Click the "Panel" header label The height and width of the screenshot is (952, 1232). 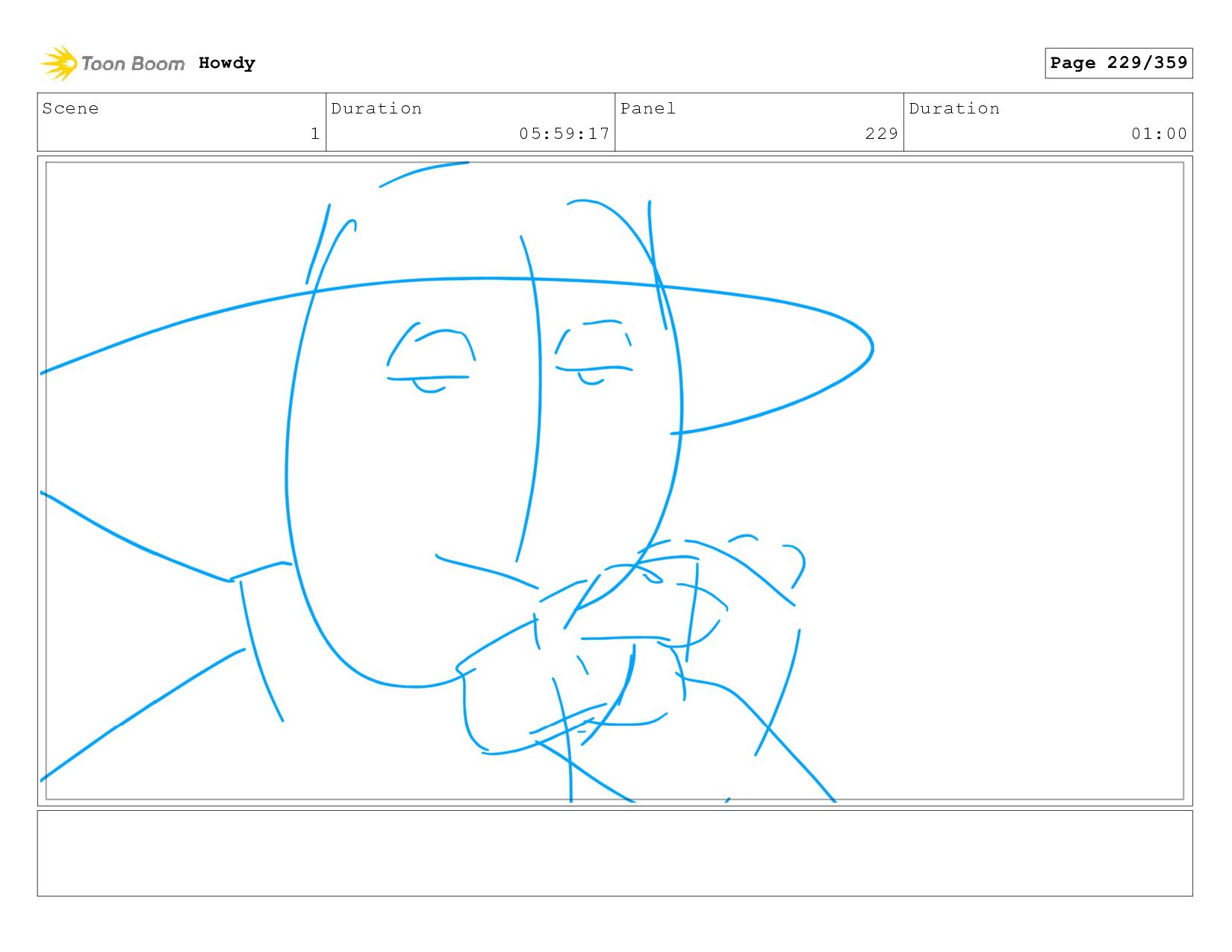[x=648, y=108]
